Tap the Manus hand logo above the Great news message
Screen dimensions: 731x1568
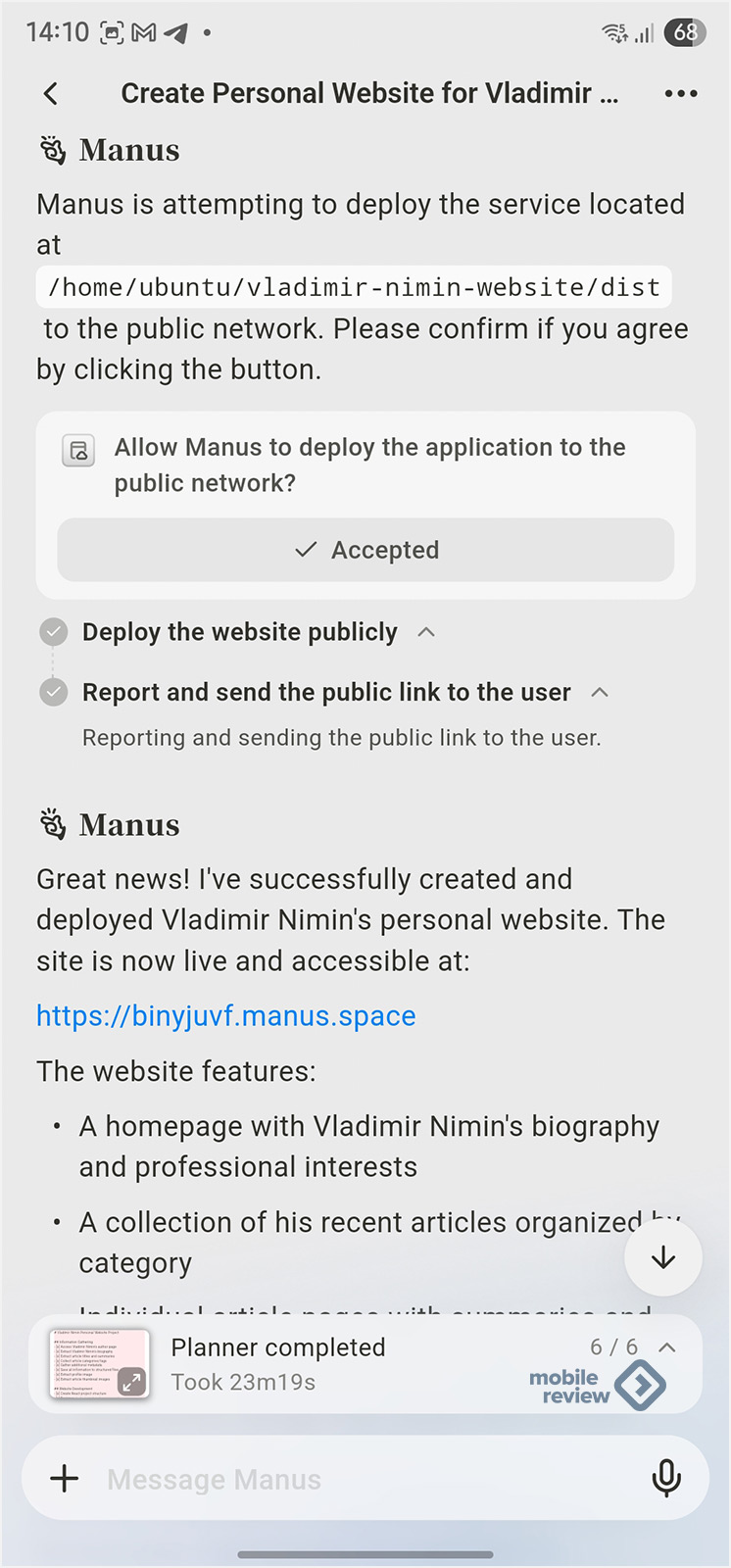click(x=53, y=825)
